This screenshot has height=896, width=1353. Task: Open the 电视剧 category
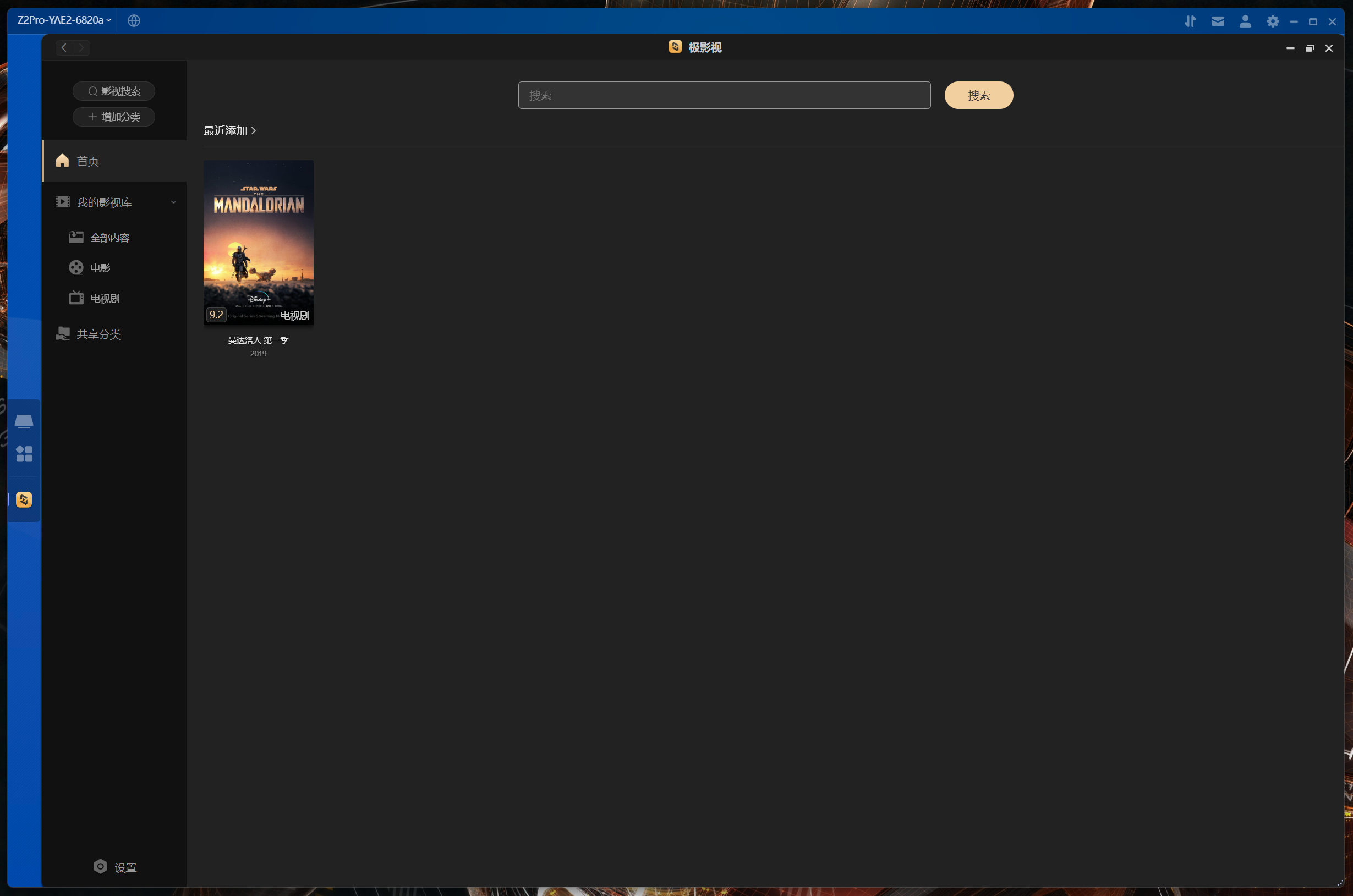coord(105,298)
